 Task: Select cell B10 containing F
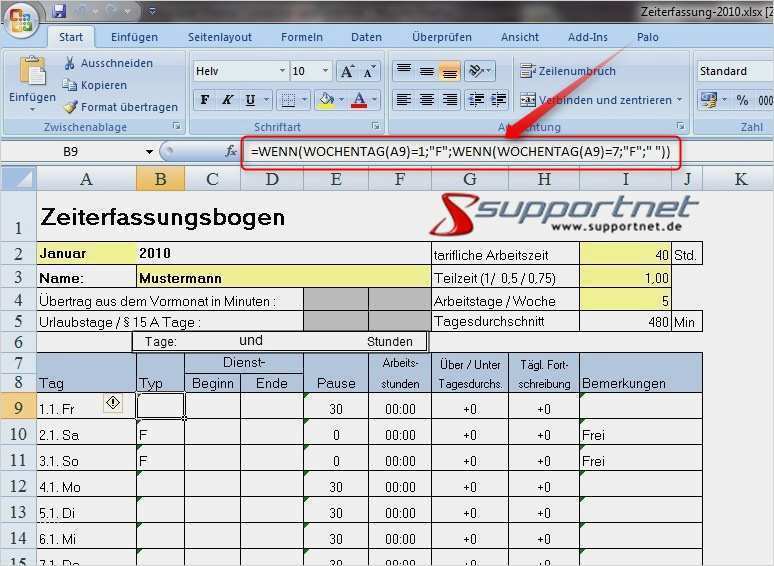160,435
